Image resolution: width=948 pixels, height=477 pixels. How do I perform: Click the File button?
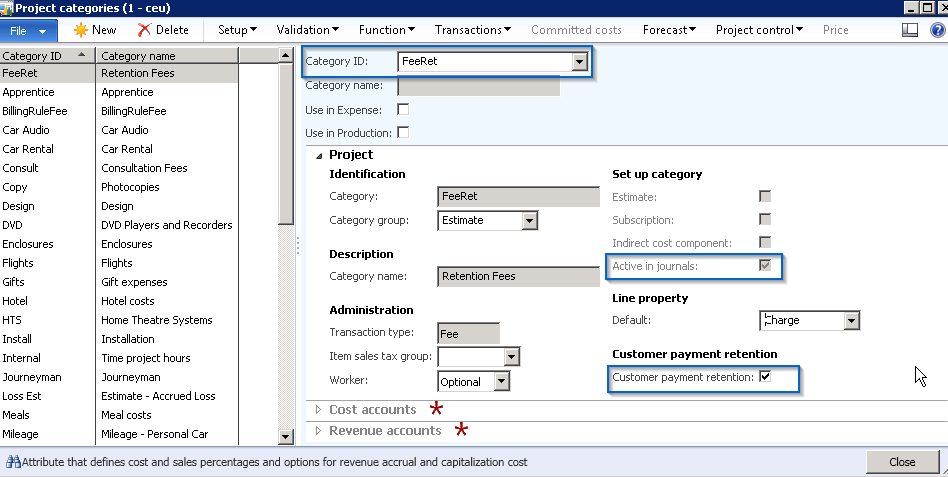29,30
